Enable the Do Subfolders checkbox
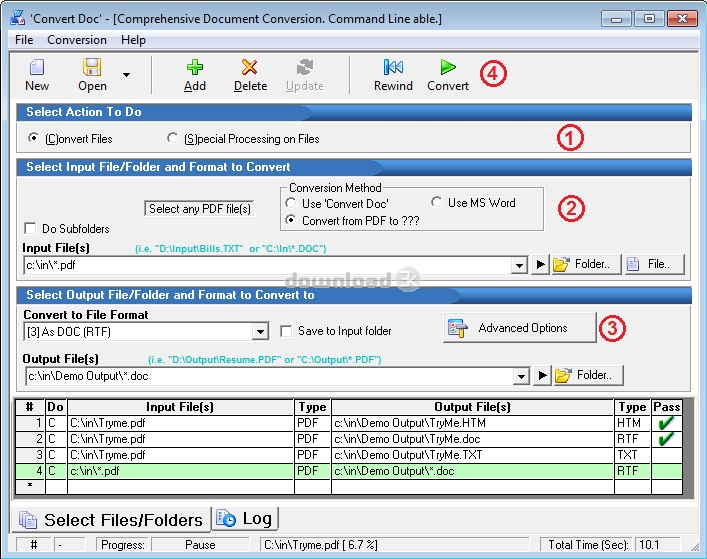 coord(30,229)
